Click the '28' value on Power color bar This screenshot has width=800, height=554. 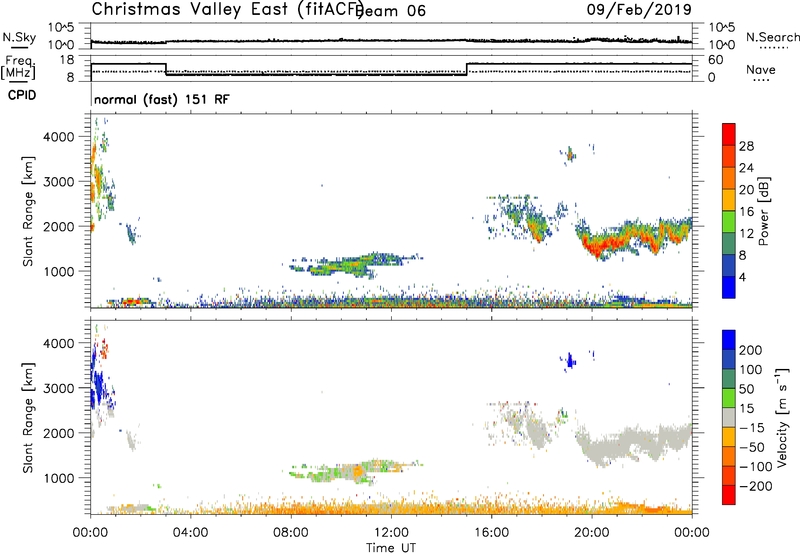pyautogui.click(x=746, y=146)
